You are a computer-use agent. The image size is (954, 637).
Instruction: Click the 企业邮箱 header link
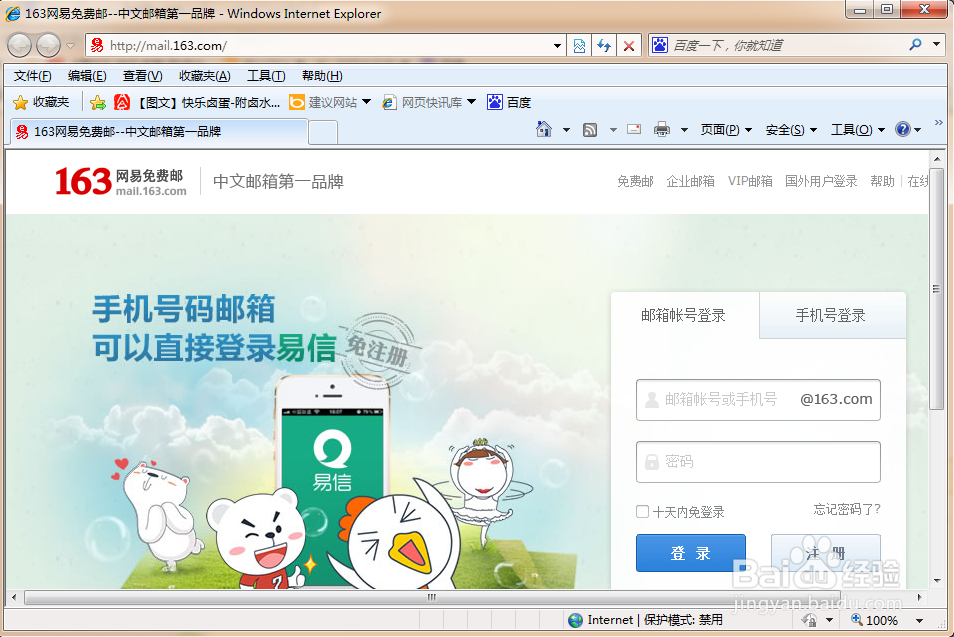pos(691,181)
